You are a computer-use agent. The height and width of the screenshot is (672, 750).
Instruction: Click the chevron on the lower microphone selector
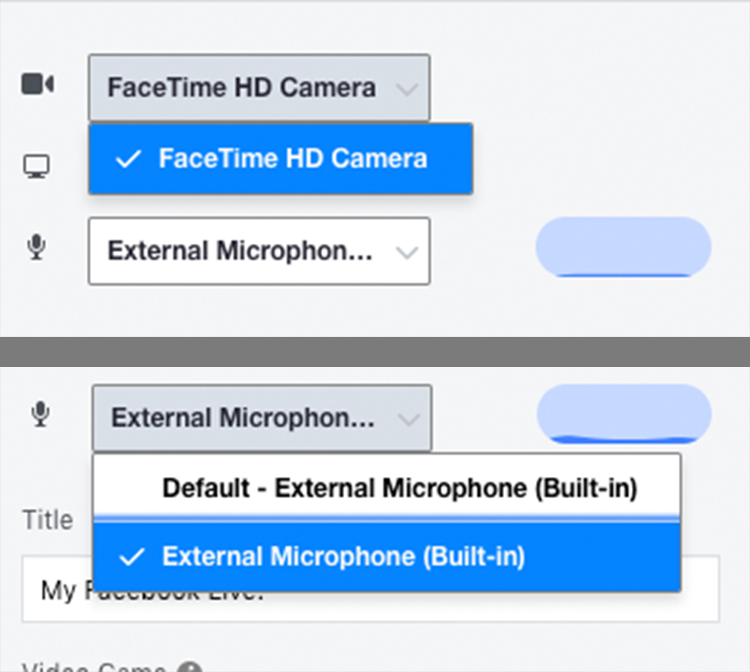pyautogui.click(x=408, y=419)
